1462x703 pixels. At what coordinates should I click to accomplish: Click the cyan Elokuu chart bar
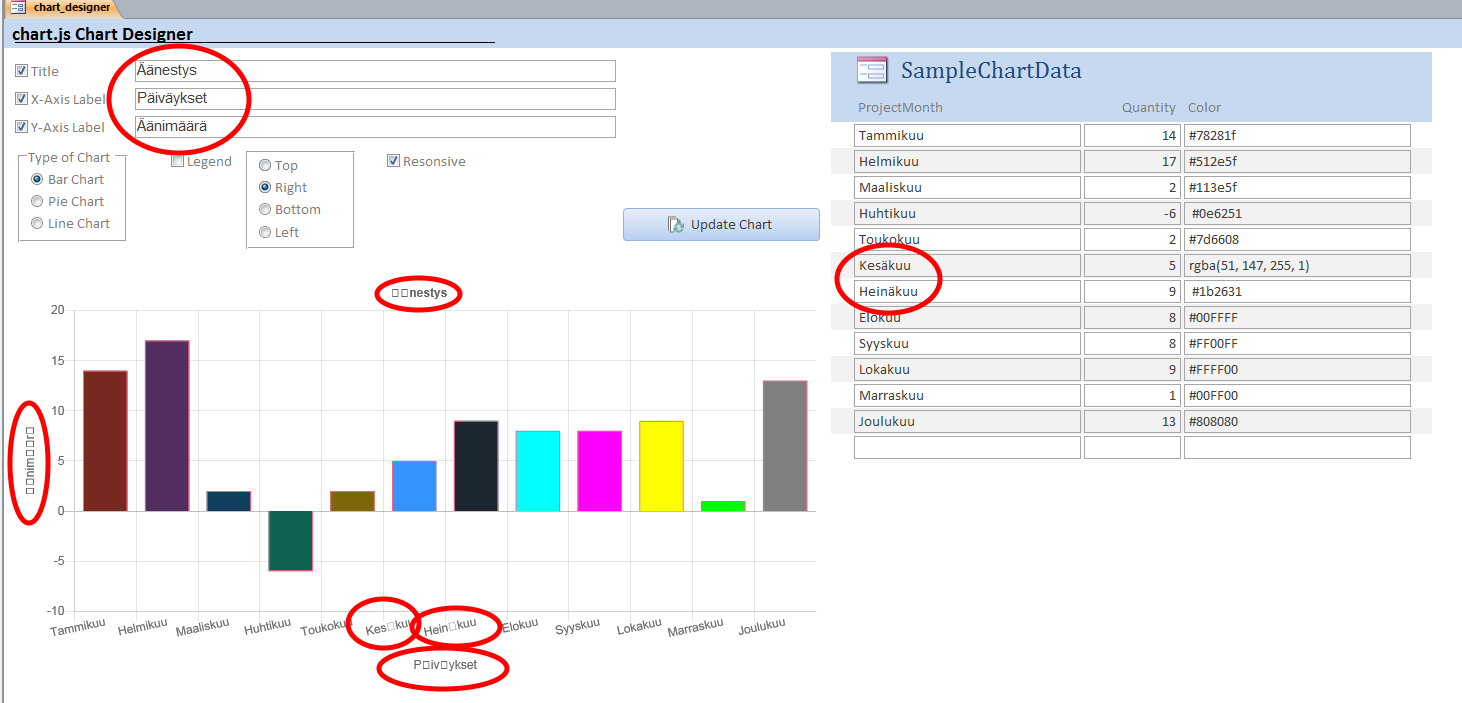tap(538, 471)
